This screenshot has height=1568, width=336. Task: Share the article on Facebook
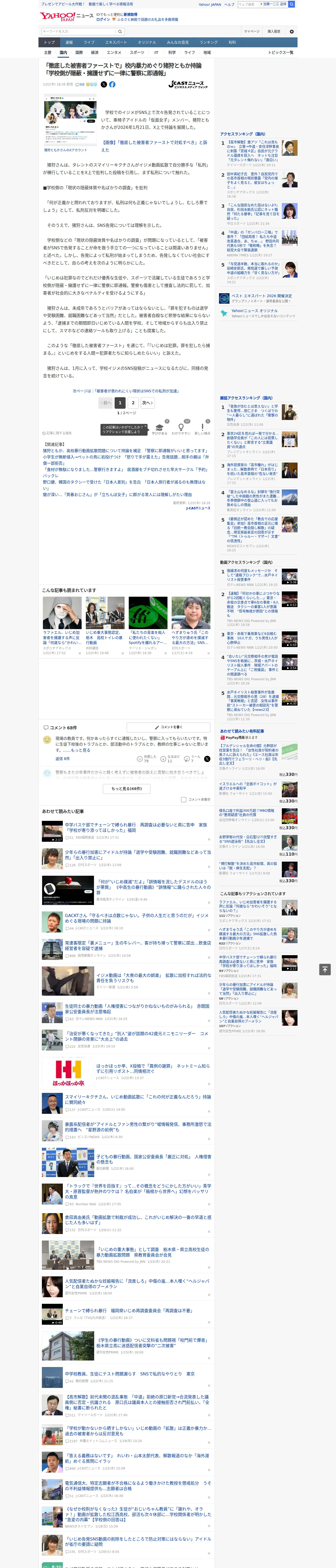click(x=112, y=85)
